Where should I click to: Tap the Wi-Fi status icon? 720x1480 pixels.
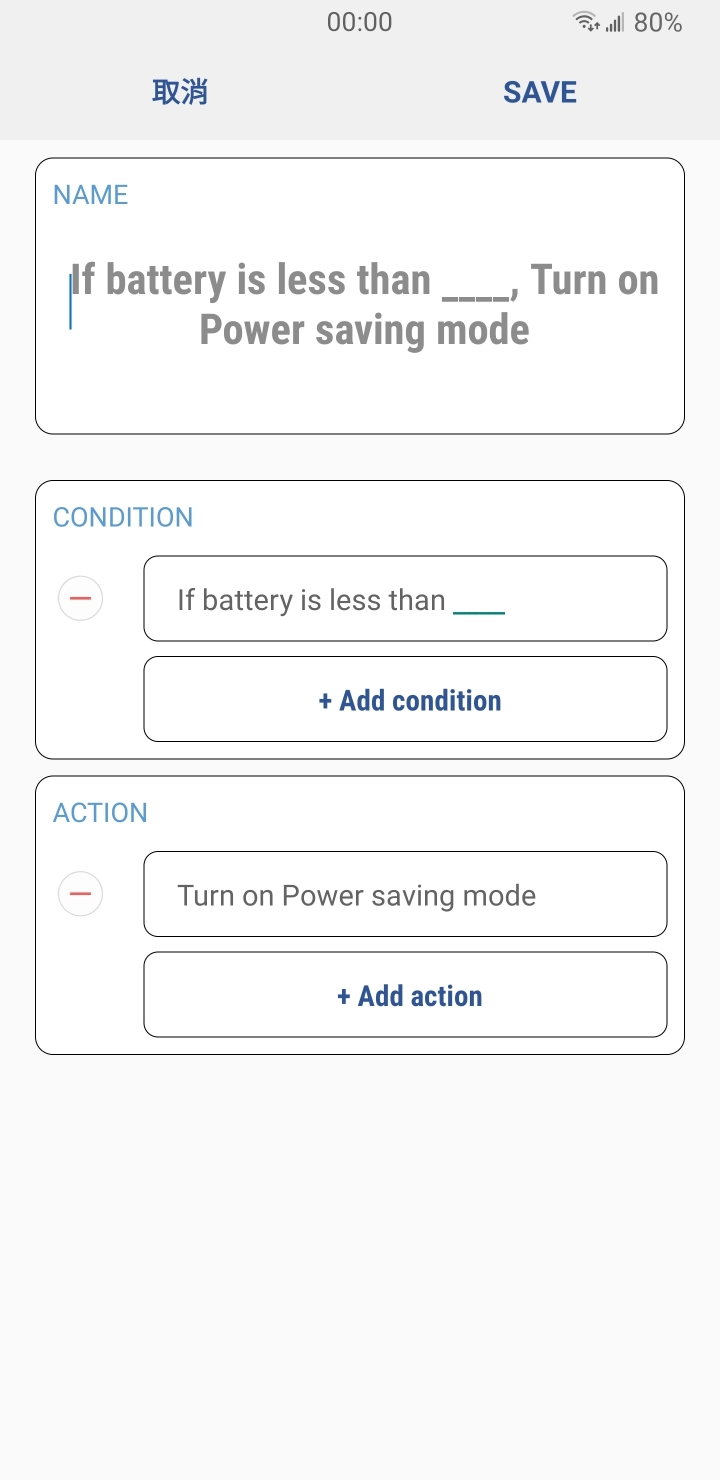point(586,22)
